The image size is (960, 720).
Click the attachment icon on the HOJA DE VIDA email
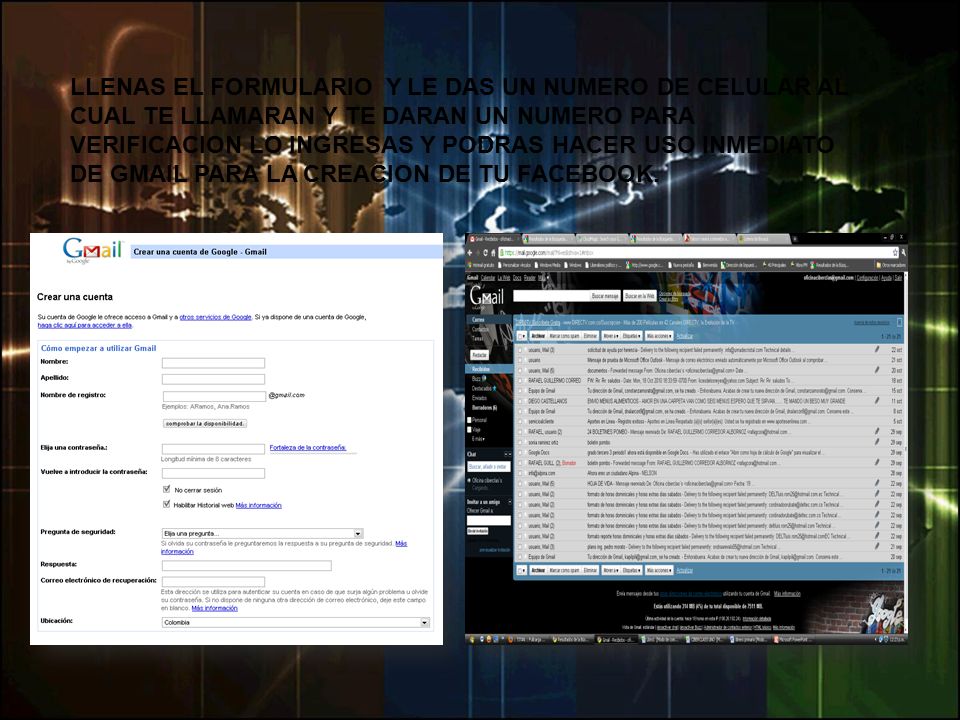pos(877,483)
